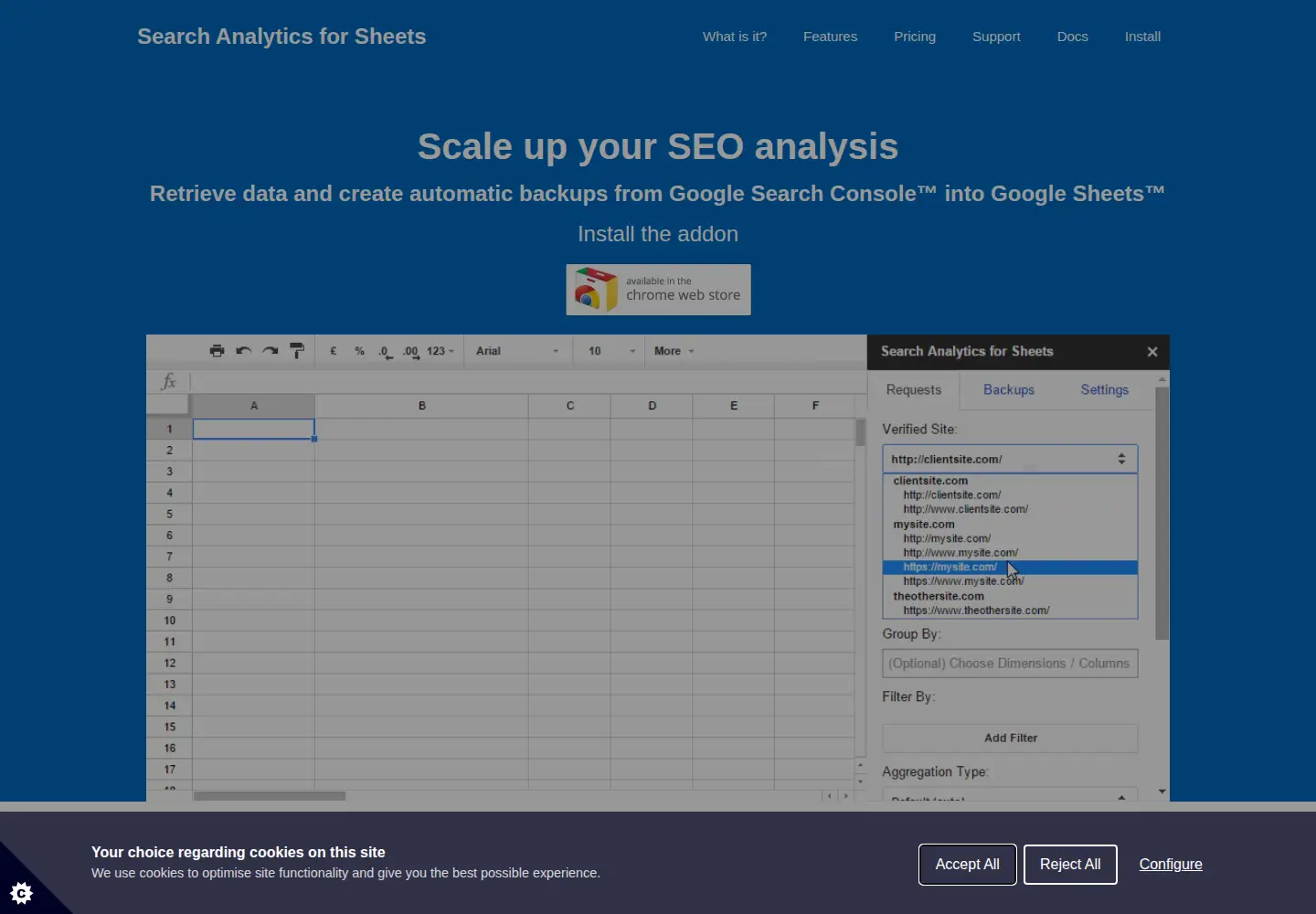Screen dimensions: 1316x914
Task: Open the Aggregation Type dropdown
Action: 1010,795
